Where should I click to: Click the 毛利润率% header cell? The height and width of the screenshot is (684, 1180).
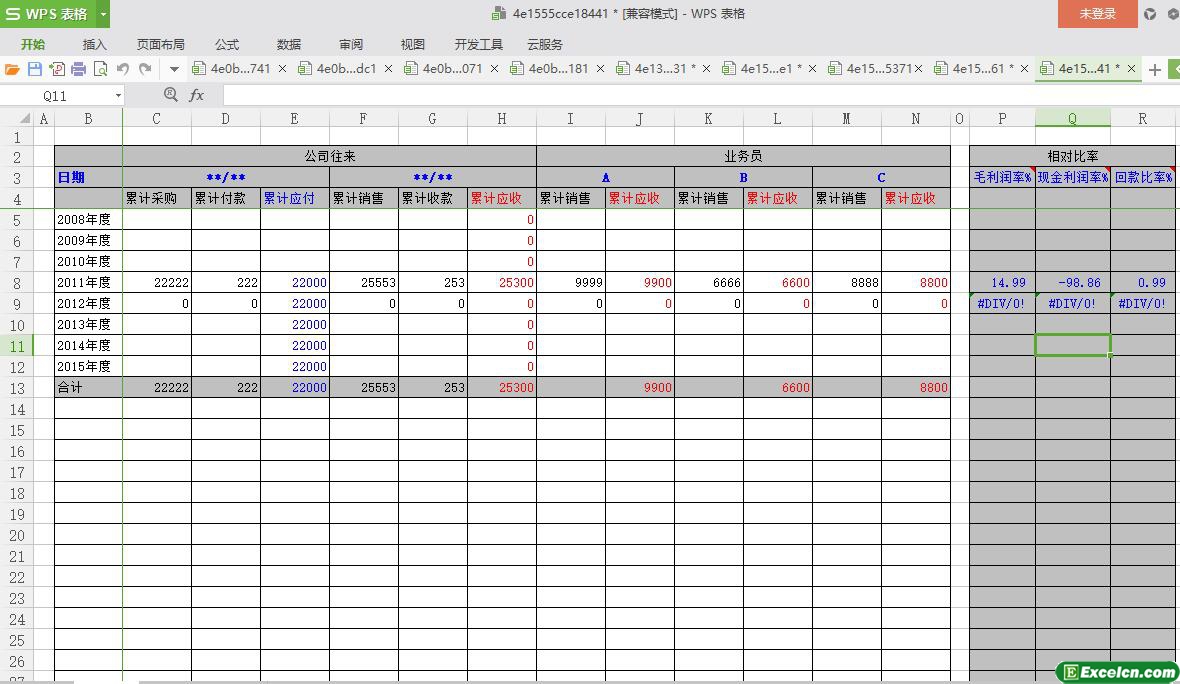click(1002, 178)
